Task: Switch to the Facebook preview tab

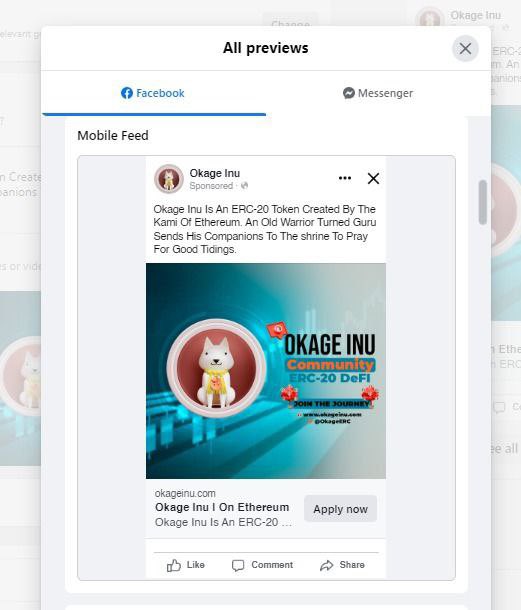Action: tap(153, 93)
